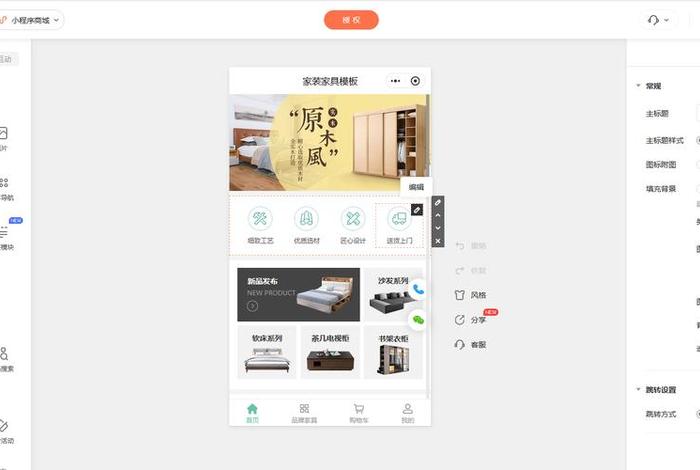Viewport: 700px width, 470px height.
Task: Click the 图标附图 label
Action: click(x=661, y=164)
